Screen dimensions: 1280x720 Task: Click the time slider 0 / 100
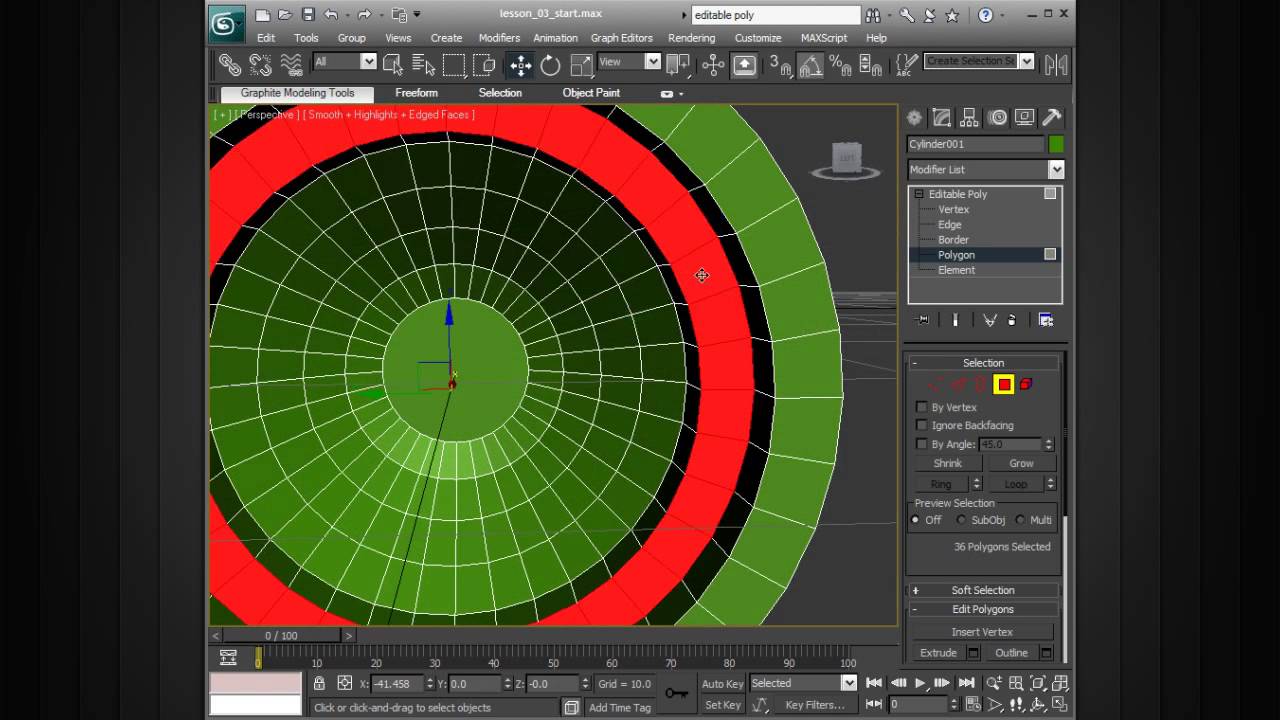pos(282,635)
